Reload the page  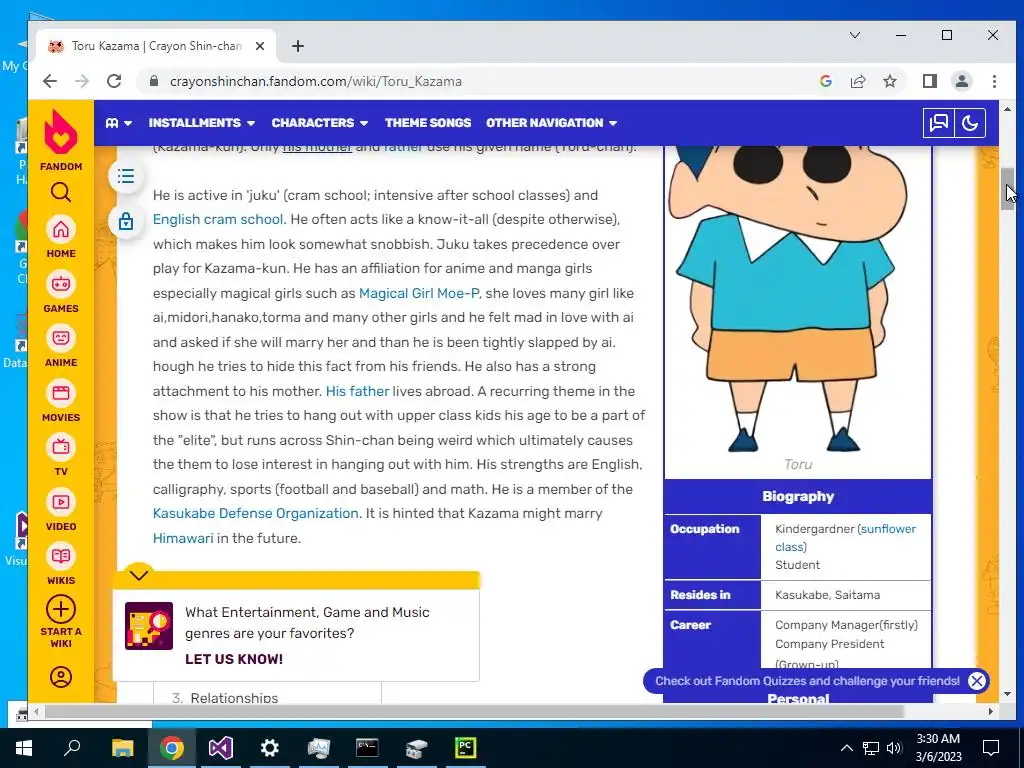click(x=114, y=81)
